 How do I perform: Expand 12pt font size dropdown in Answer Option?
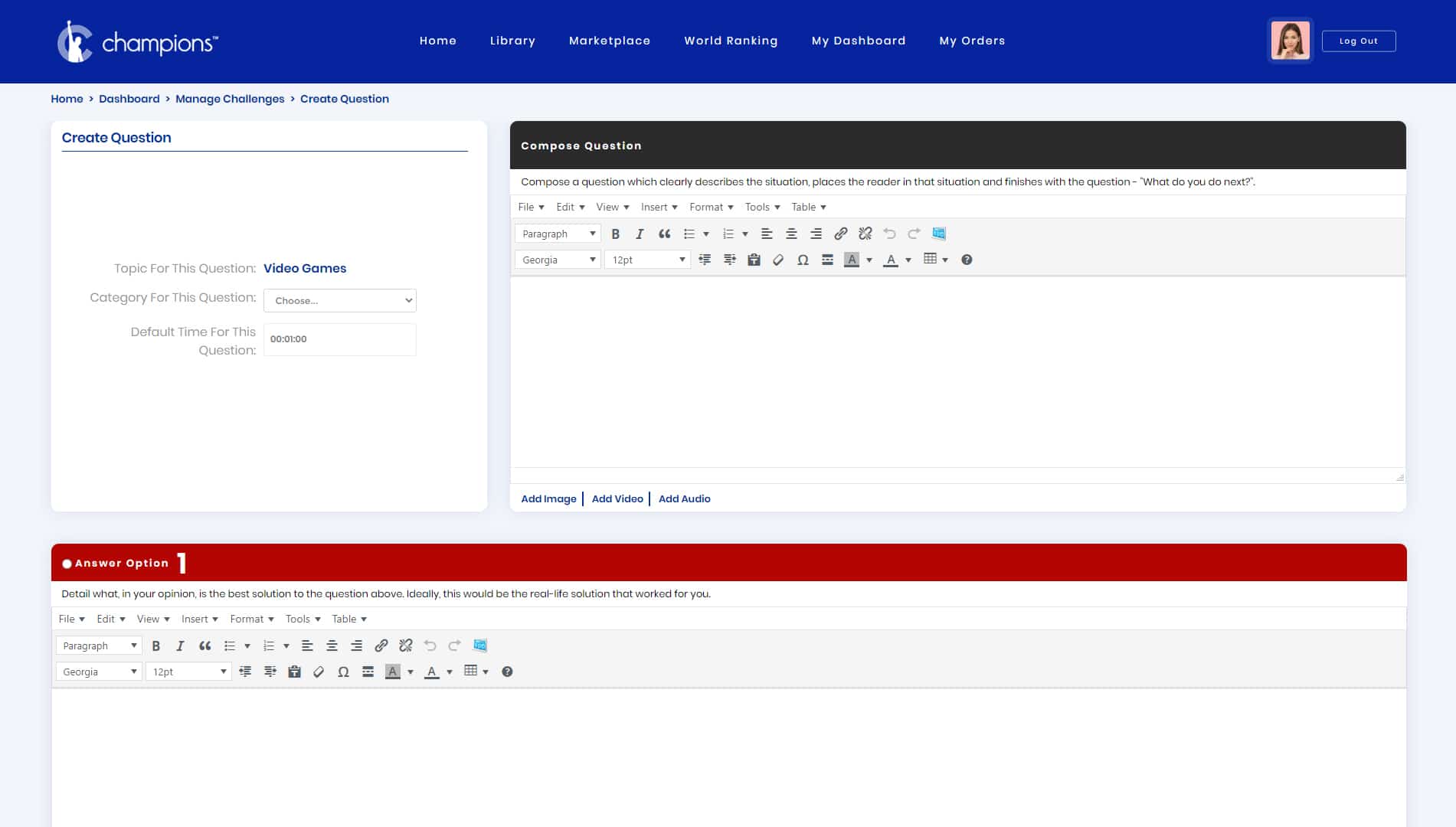point(188,672)
